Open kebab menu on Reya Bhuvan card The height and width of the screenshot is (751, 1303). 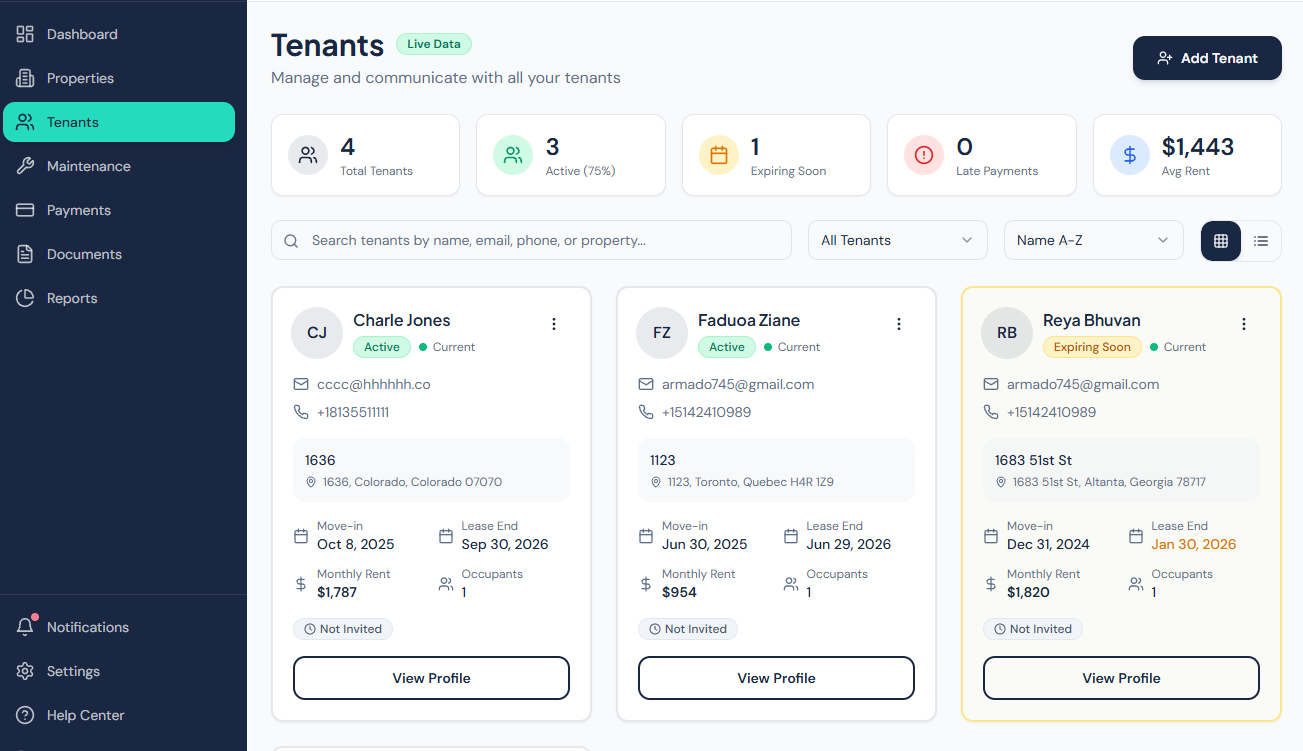1243,323
